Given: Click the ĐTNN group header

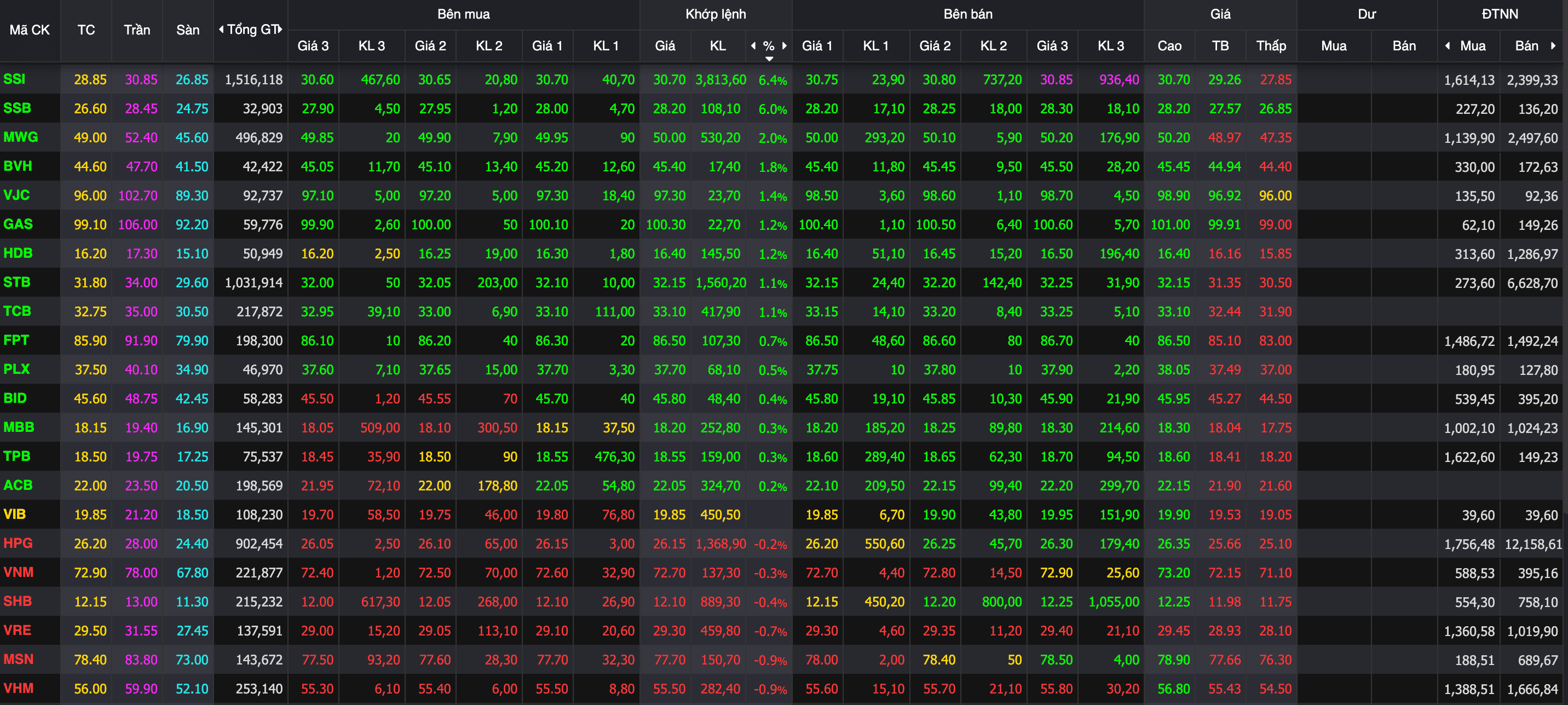Looking at the screenshot, I should (1500, 14).
